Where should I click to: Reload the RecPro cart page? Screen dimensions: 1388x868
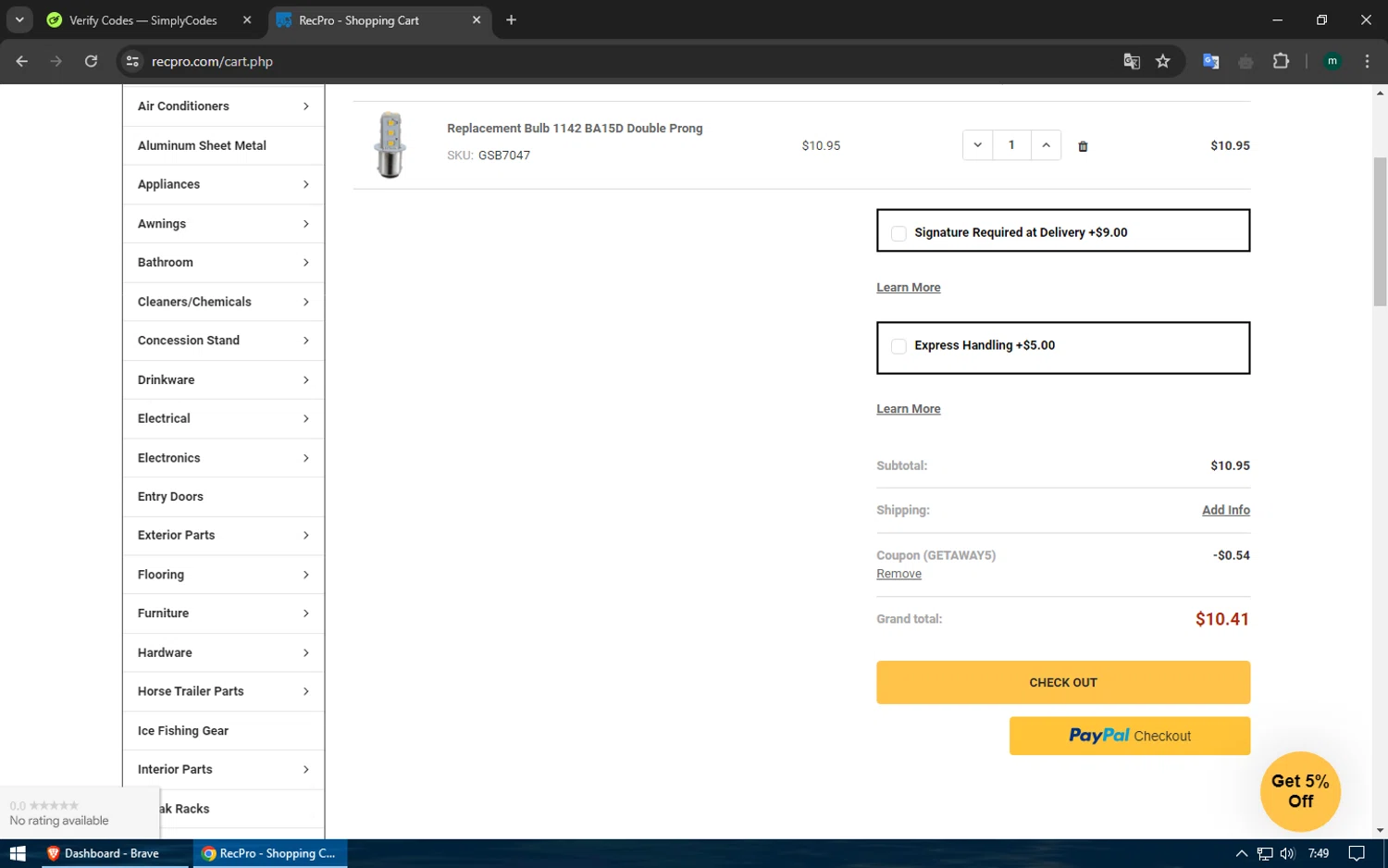pyautogui.click(x=91, y=61)
